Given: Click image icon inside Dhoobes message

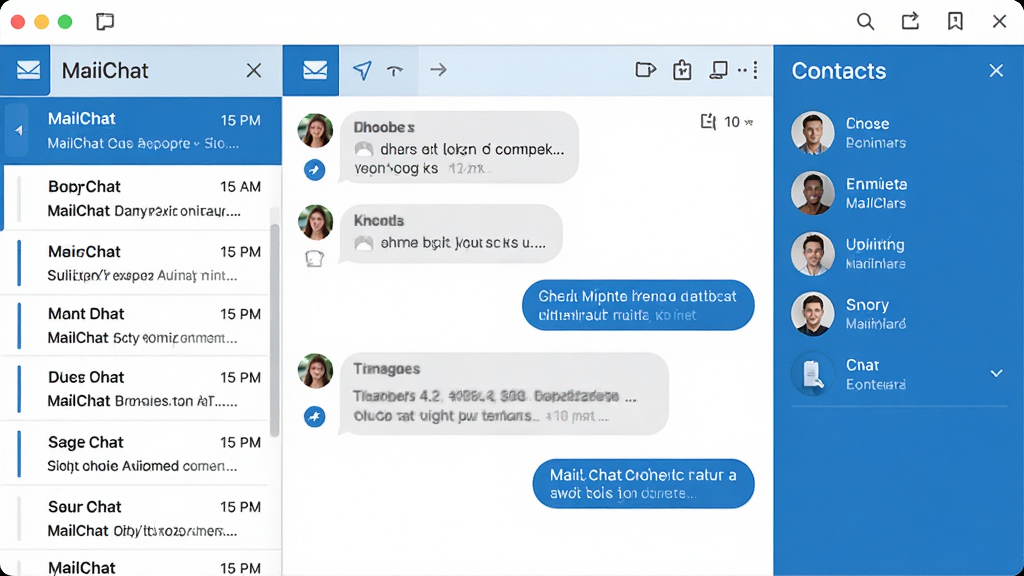Looking at the screenshot, I should point(364,150).
